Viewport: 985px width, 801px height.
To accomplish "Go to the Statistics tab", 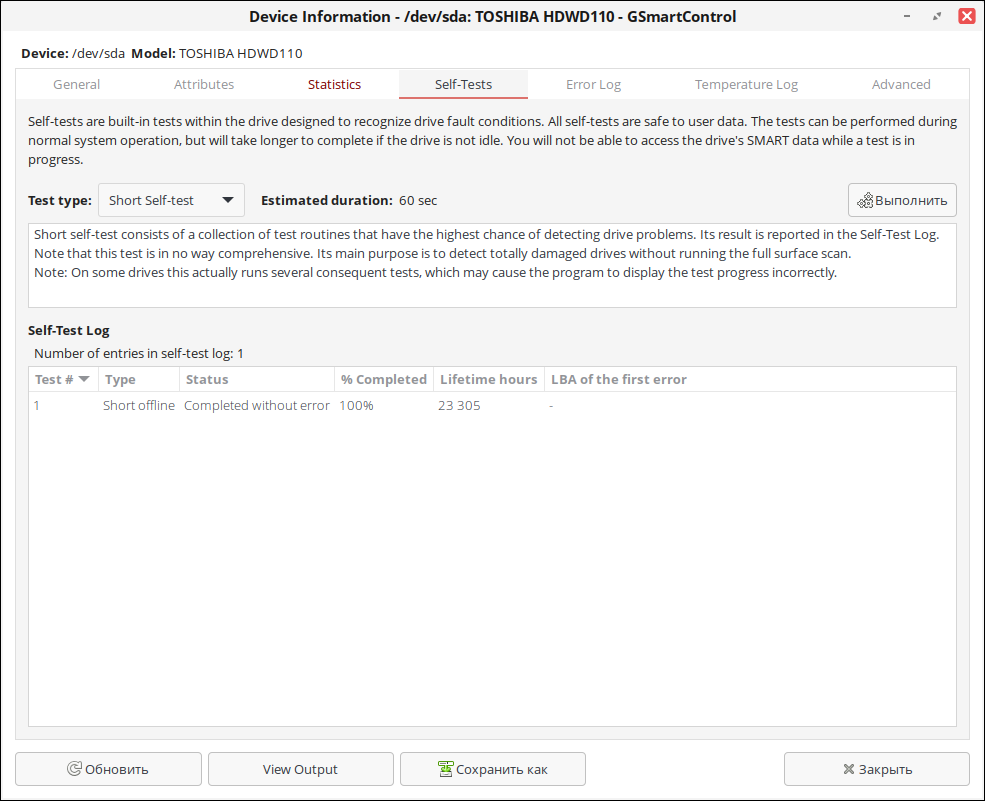I will pyautogui.click(x=334, y=85).
